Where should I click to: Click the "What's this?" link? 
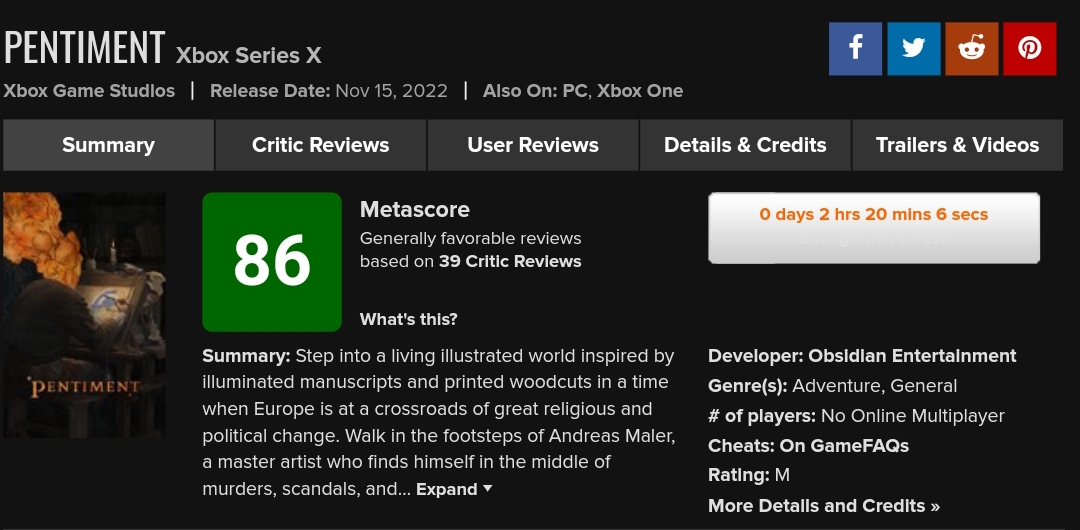pos(408,320)
